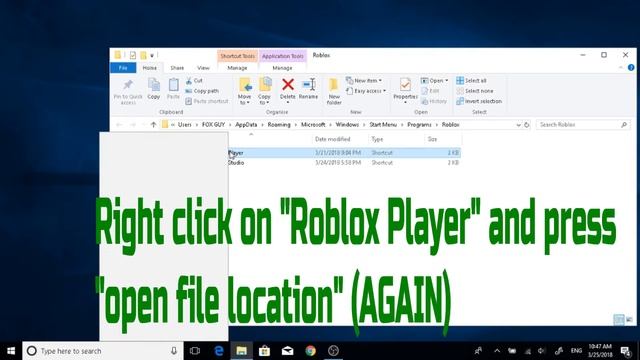
Task: Click FOX GUY in address path
Action: pos(213,125)
